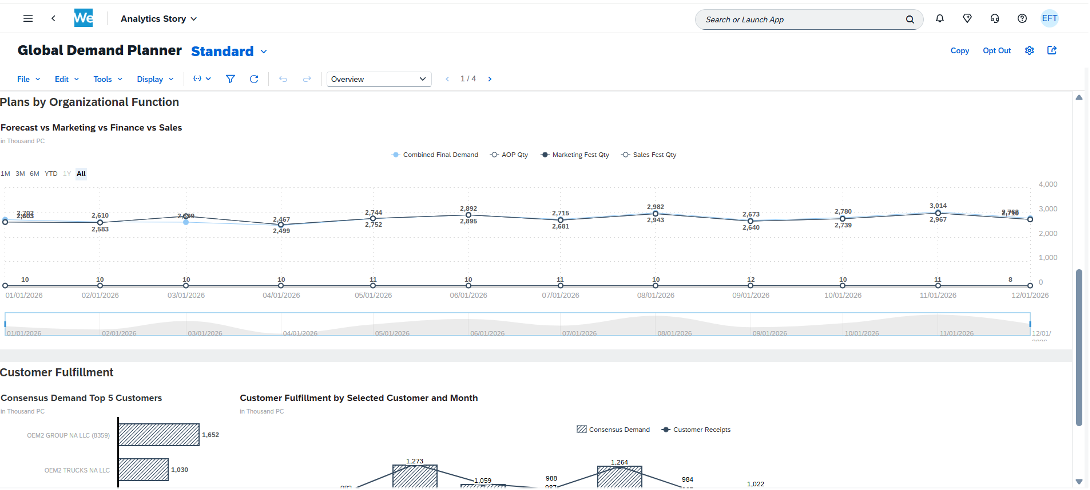Refresh the story using refresh icon
This screenshot has width=1090, height=490.
pos(254,79)
